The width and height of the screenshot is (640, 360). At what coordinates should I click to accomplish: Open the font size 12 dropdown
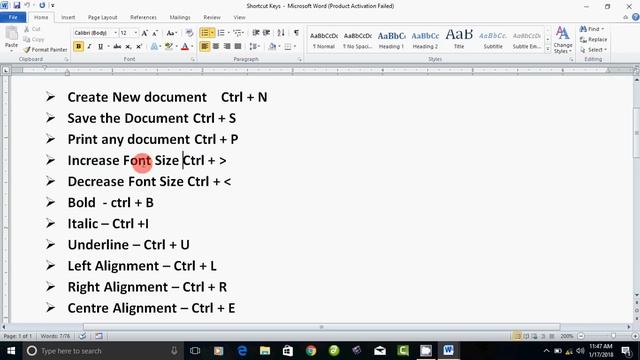(136, 33)
